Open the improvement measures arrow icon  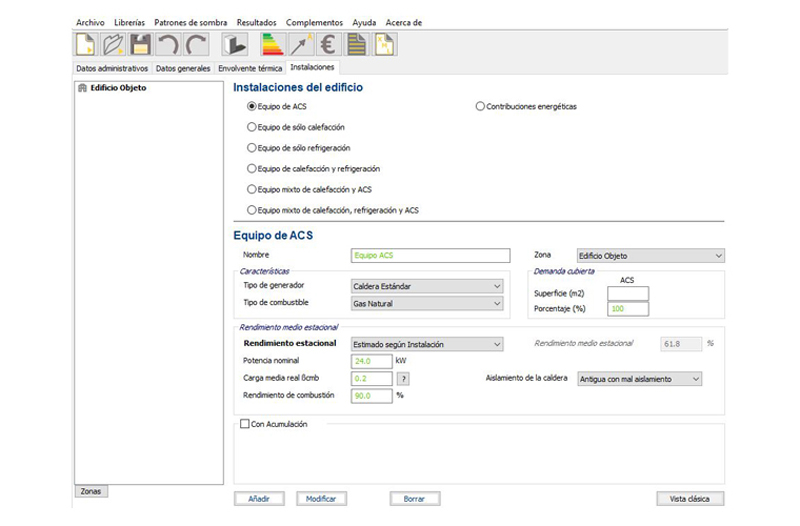(301, 44)
